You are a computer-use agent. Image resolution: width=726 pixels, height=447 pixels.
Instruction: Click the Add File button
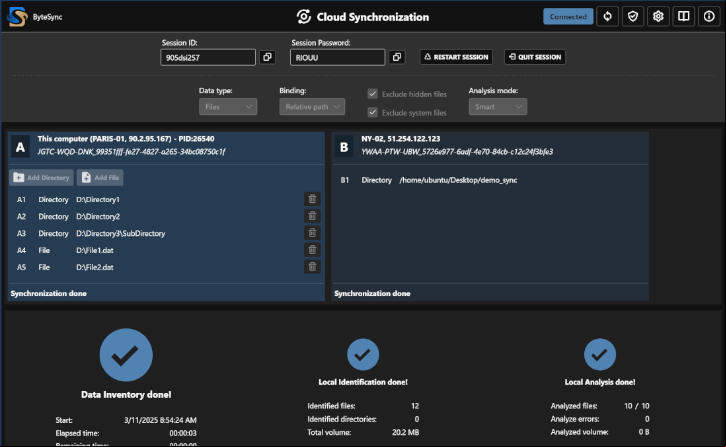(x=100, y=177)
